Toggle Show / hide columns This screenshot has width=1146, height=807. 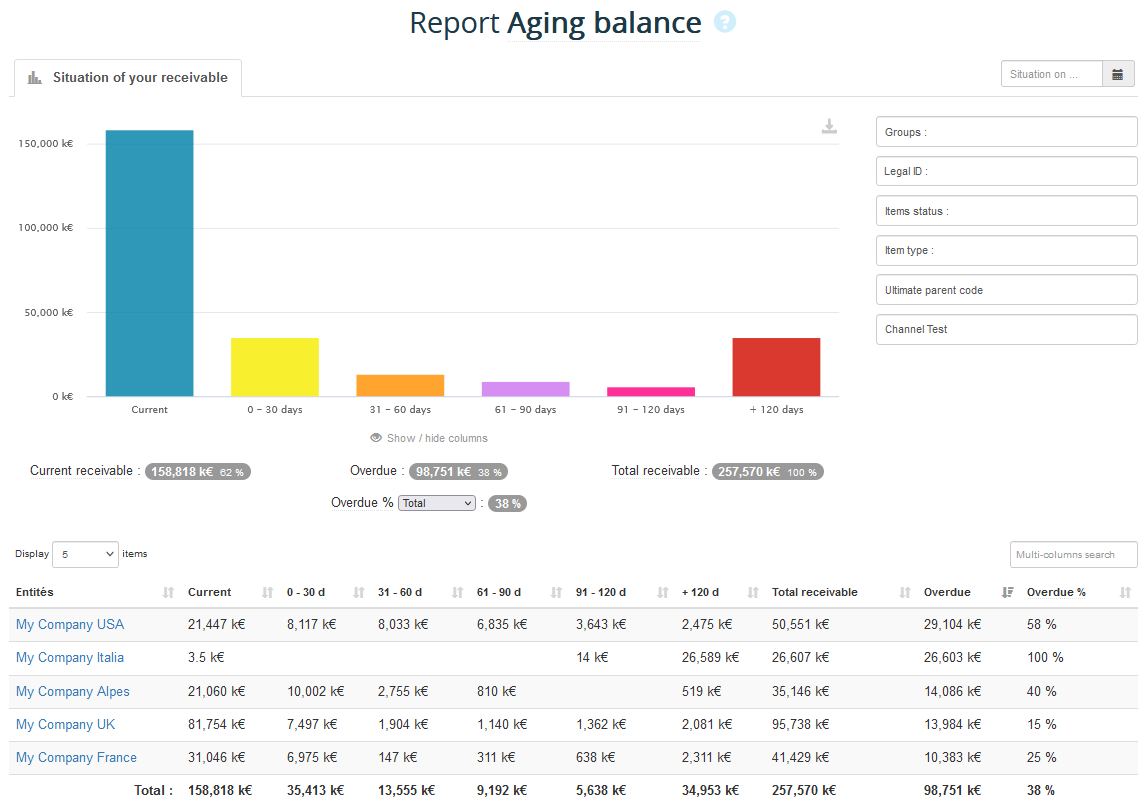pos(429,438)
